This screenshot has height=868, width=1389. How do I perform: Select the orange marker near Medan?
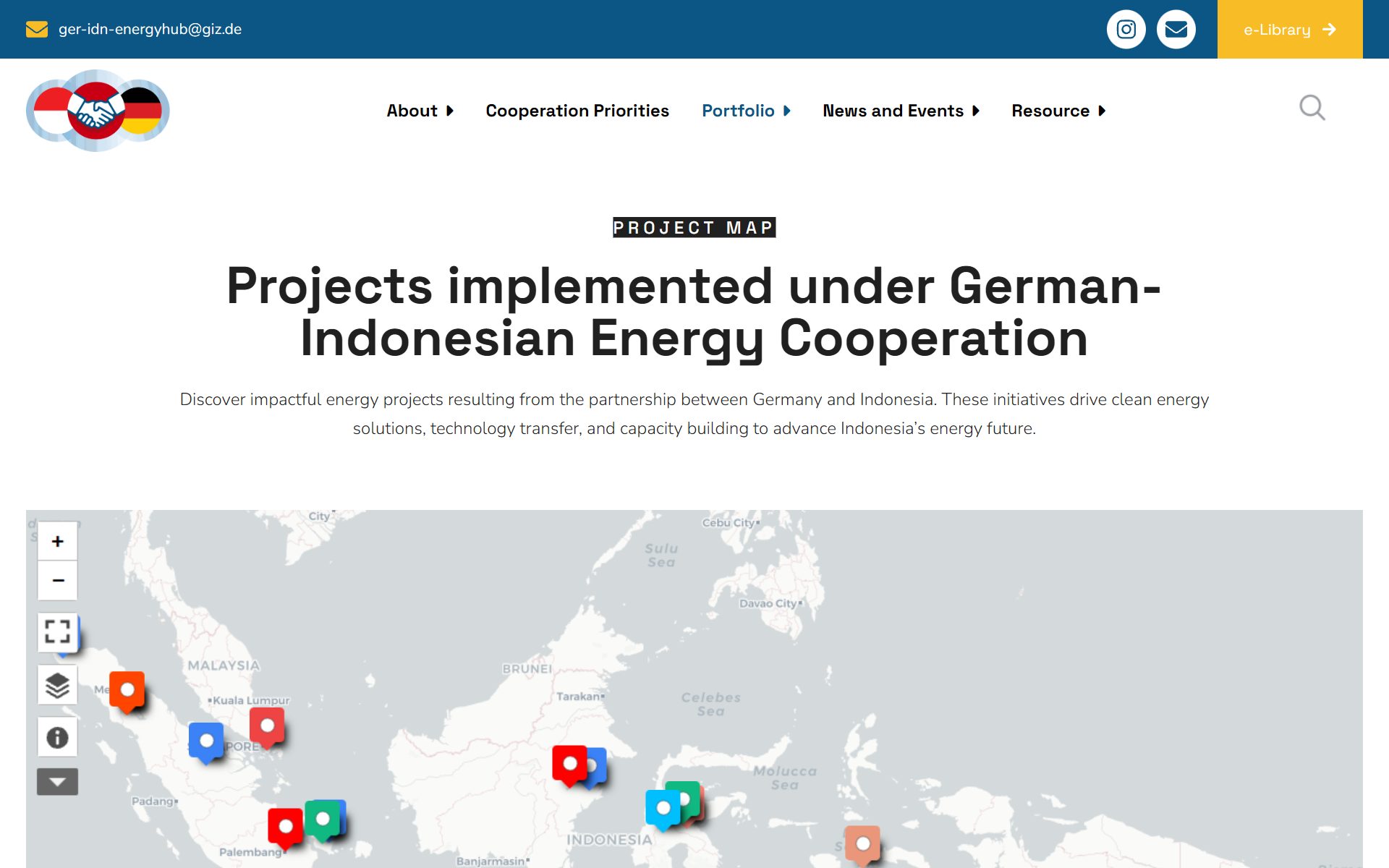pyautogui.click(x=127, y=691)
